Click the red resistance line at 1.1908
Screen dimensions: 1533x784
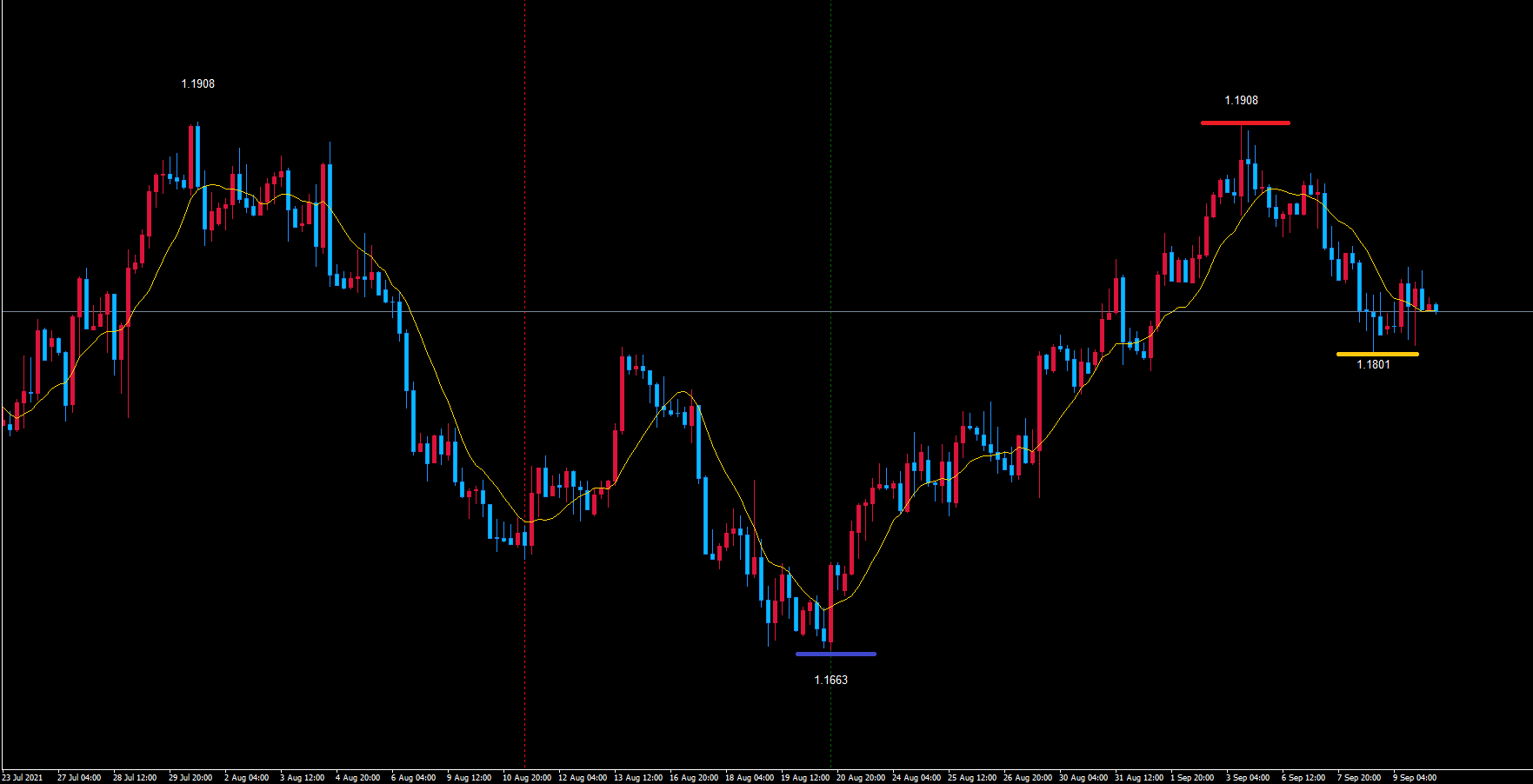pyautogui.click(x=1245, y=123)
